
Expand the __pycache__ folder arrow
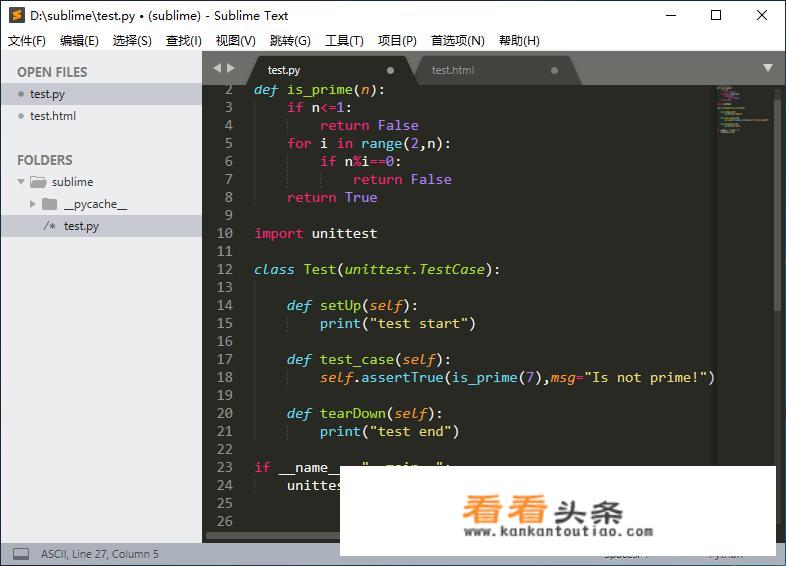[33, 204]
